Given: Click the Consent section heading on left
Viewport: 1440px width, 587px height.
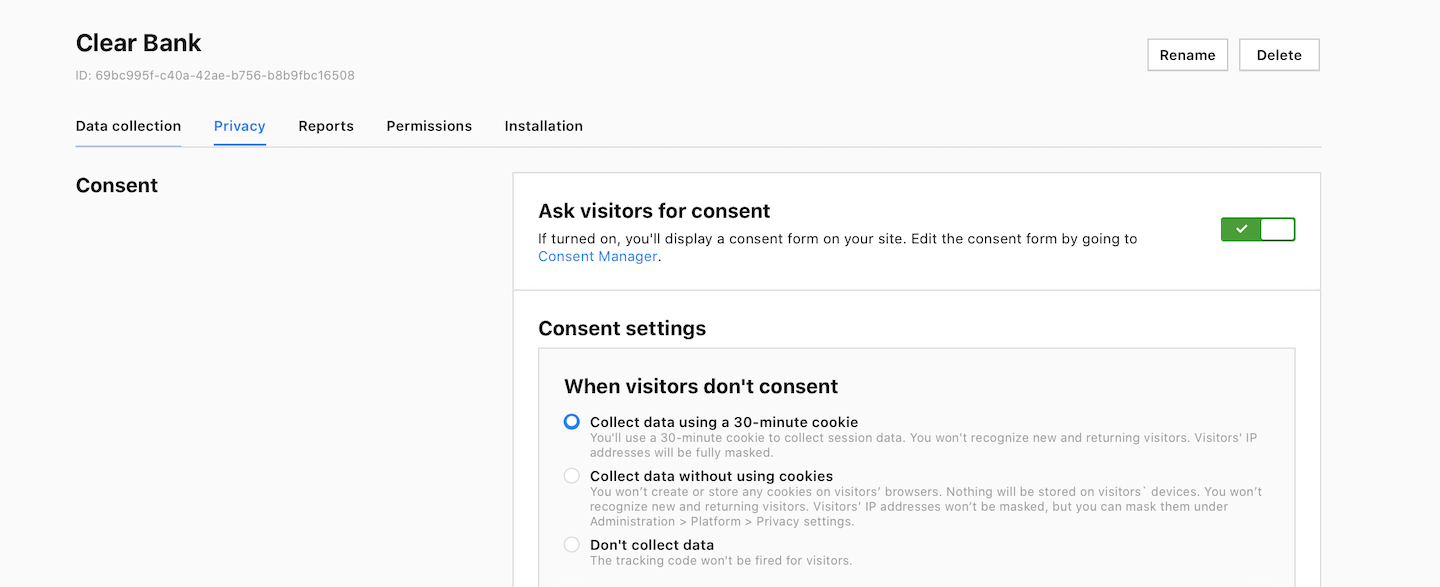Looking at the screenshot, I should click(x=117, y=186).
